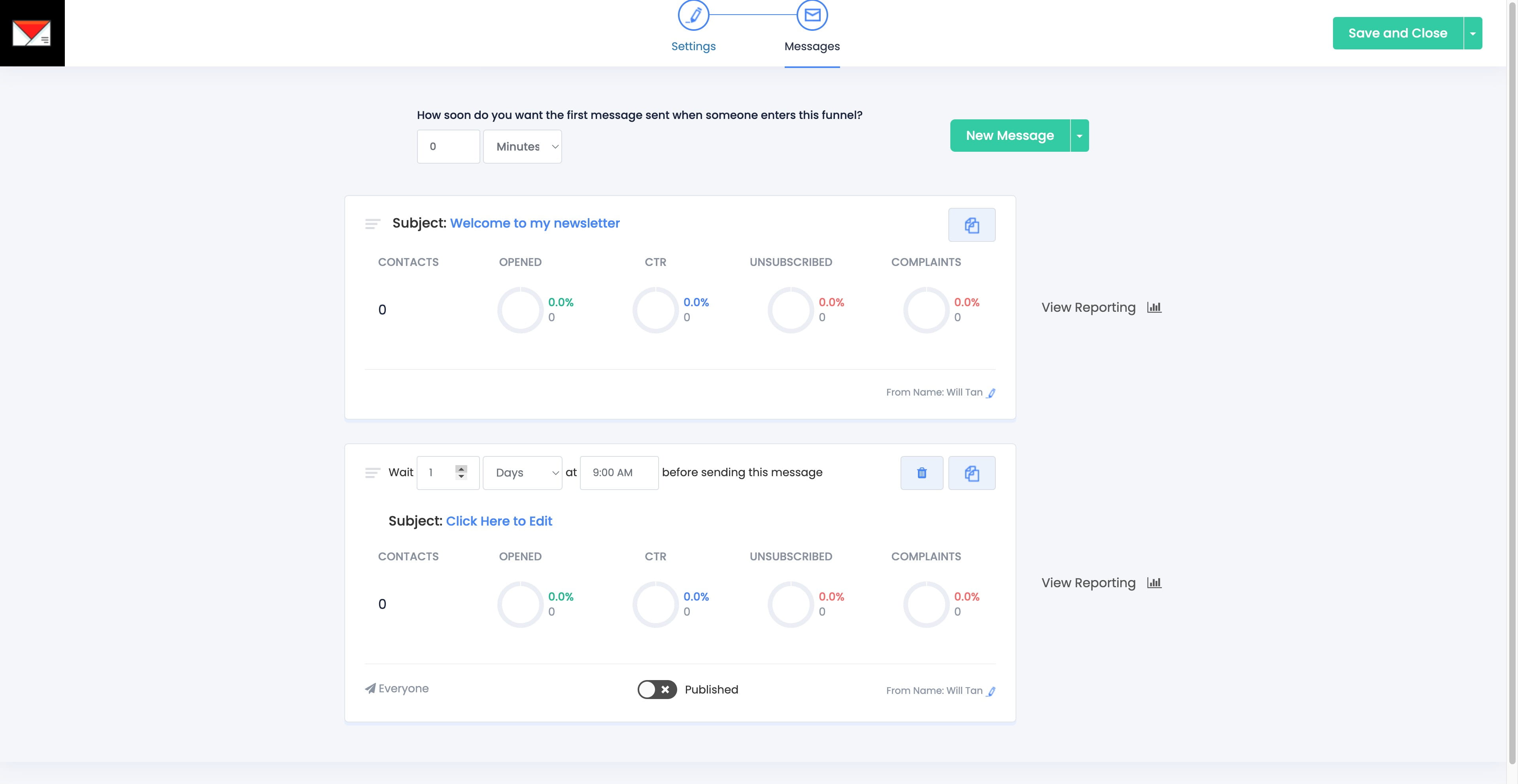This screenshot has width=1518, height=784.
Task: Click the 9:00 AM time field
Action: tap(619, 473)
